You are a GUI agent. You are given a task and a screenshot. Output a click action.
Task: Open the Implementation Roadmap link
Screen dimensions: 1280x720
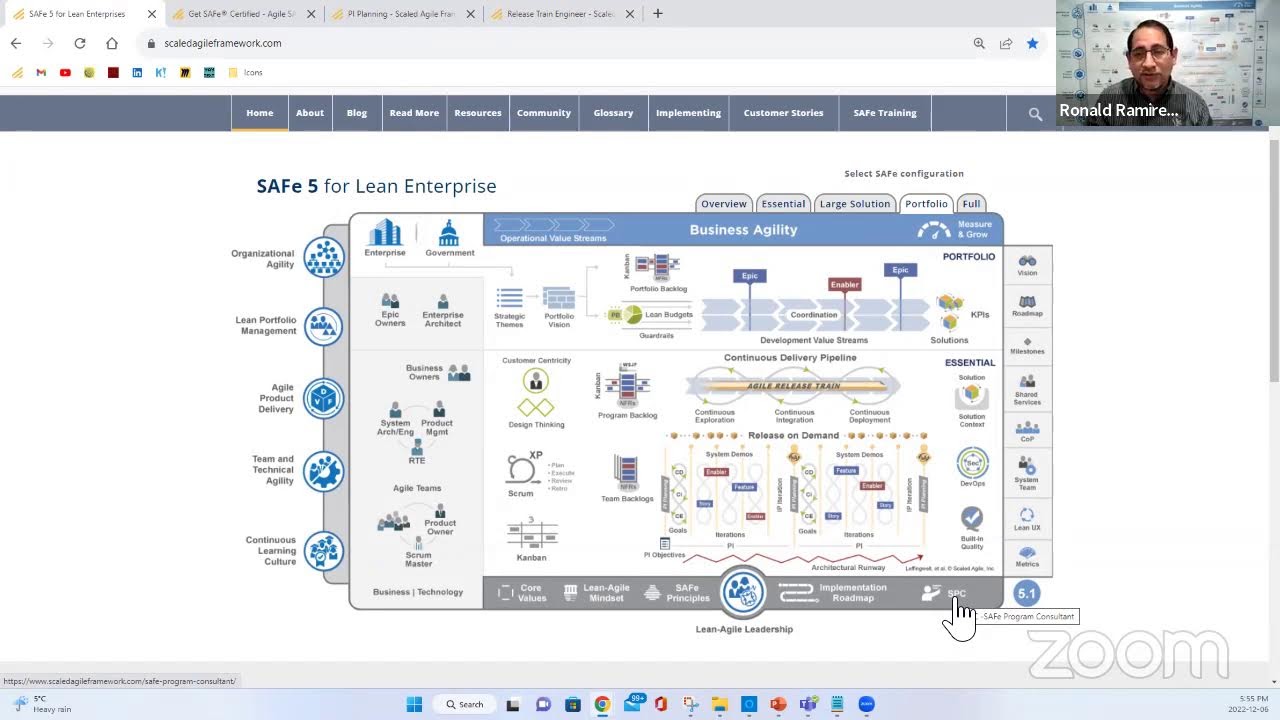833,593
